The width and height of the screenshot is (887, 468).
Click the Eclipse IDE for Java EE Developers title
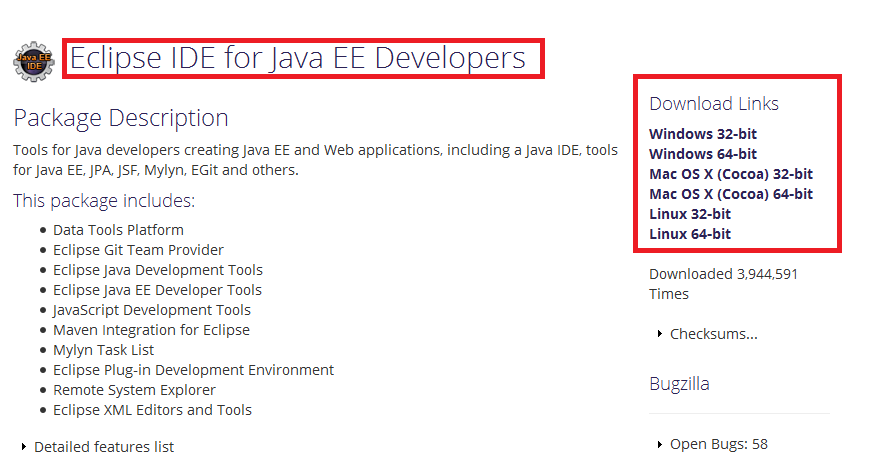tap(298, 58)
